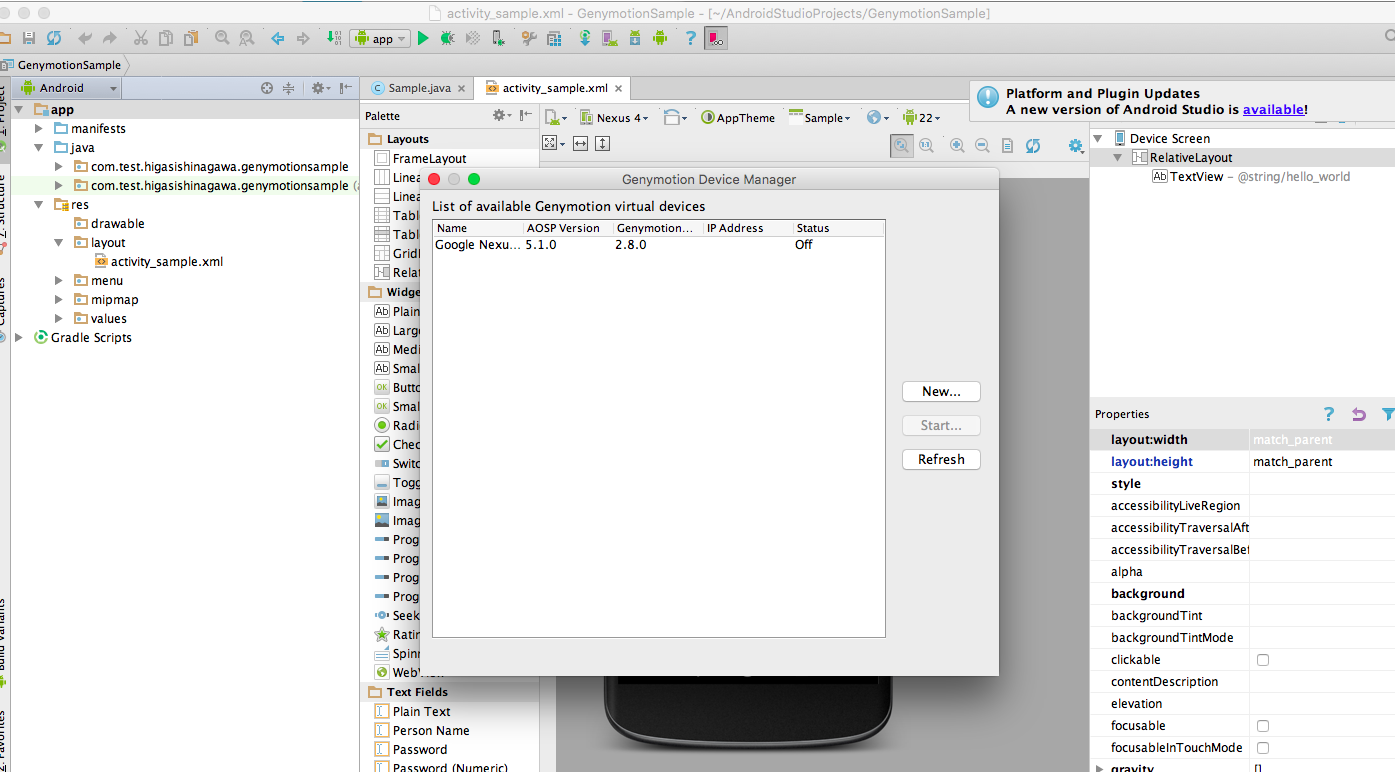Viewport: 1395px width, 772px height.
Task: Click the Refresh icon in designer toolbar
Action: tap(1033, 145)
